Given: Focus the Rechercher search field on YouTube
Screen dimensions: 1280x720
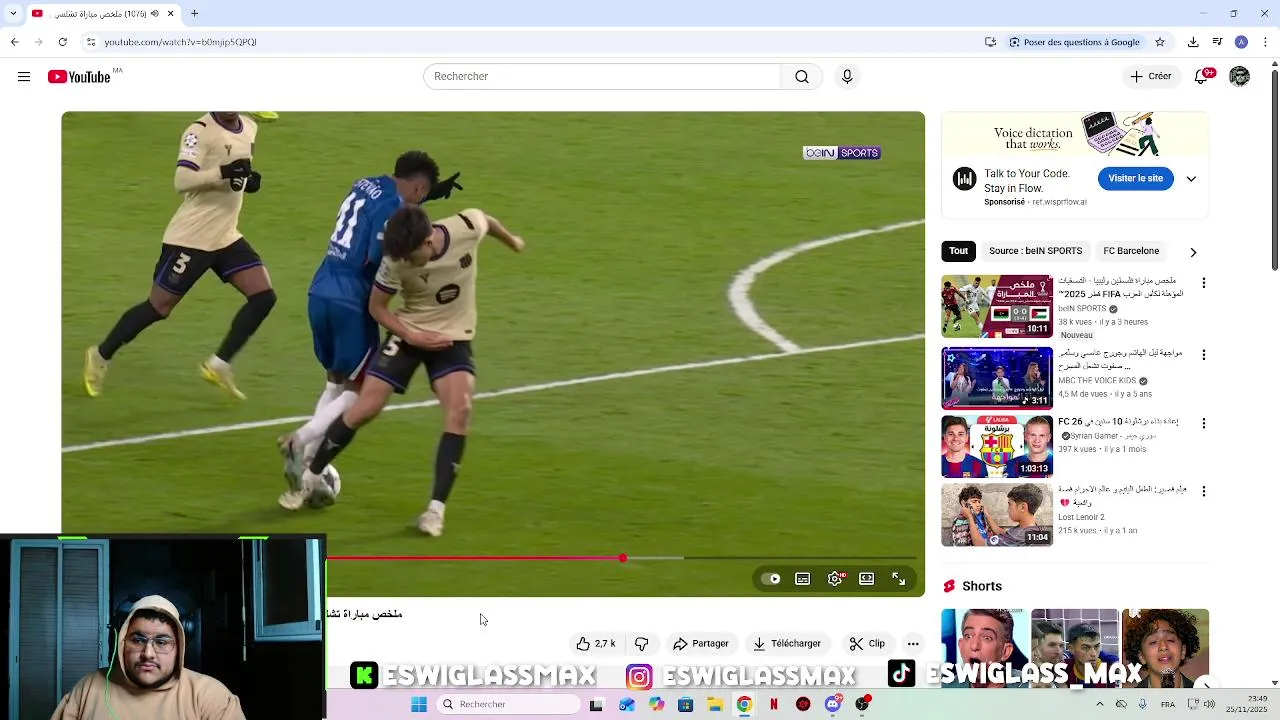Looking at the screenshot, I should coord(602,77).
